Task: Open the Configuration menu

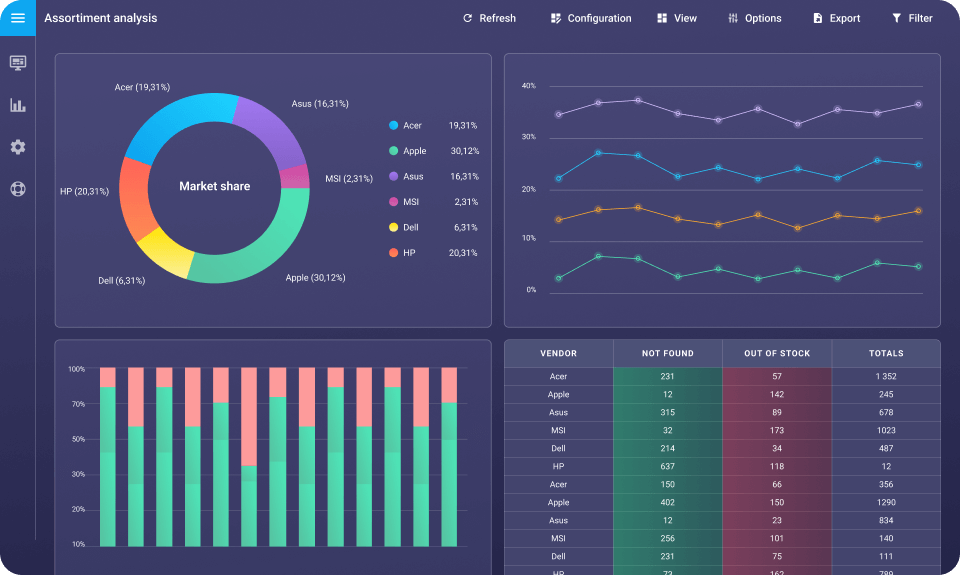Action: pyautogui.click(x=591, y=18)
